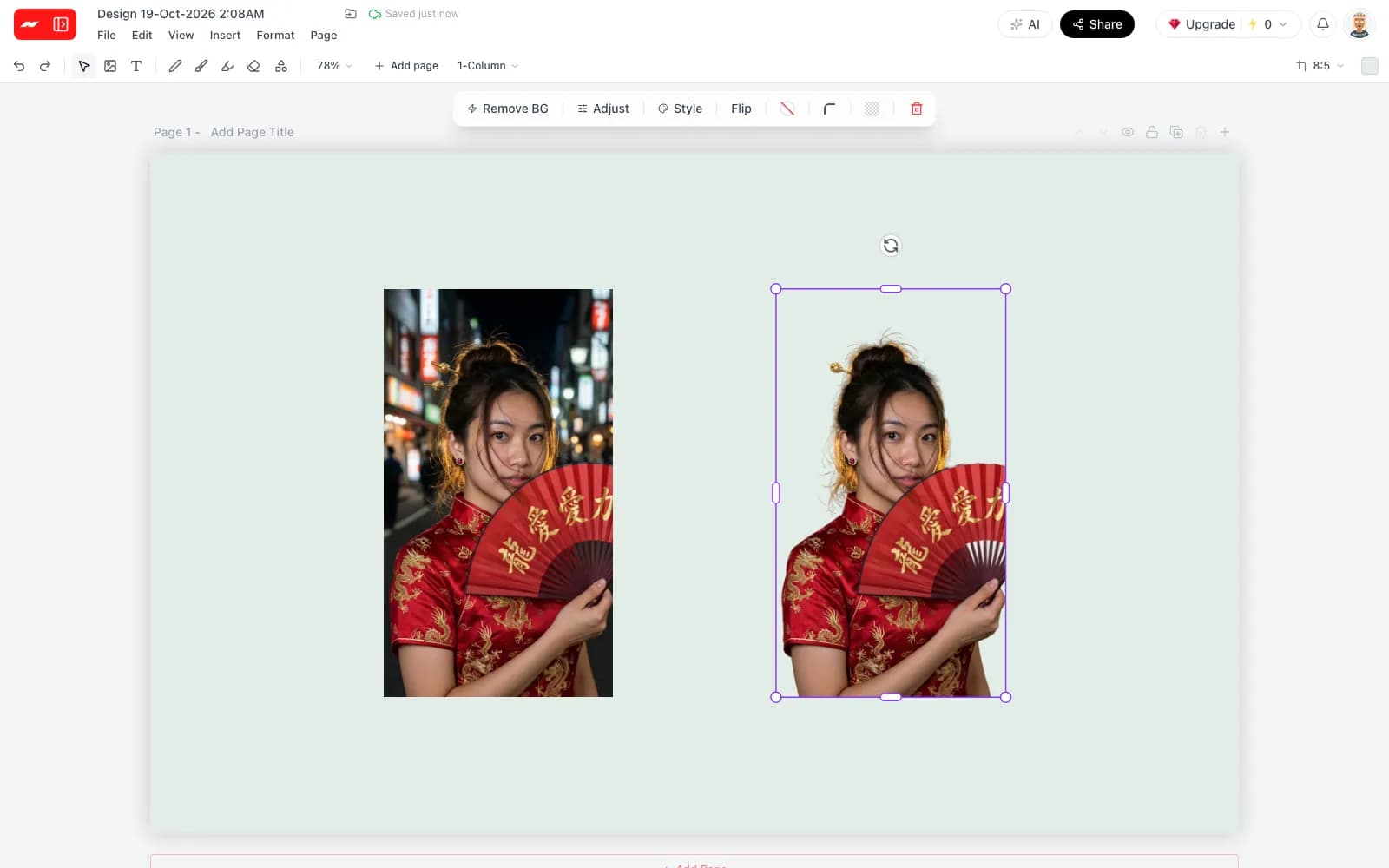The image size is (1389, 868).
Task: Select the Brush marker tool
Action: coord(201,66)
